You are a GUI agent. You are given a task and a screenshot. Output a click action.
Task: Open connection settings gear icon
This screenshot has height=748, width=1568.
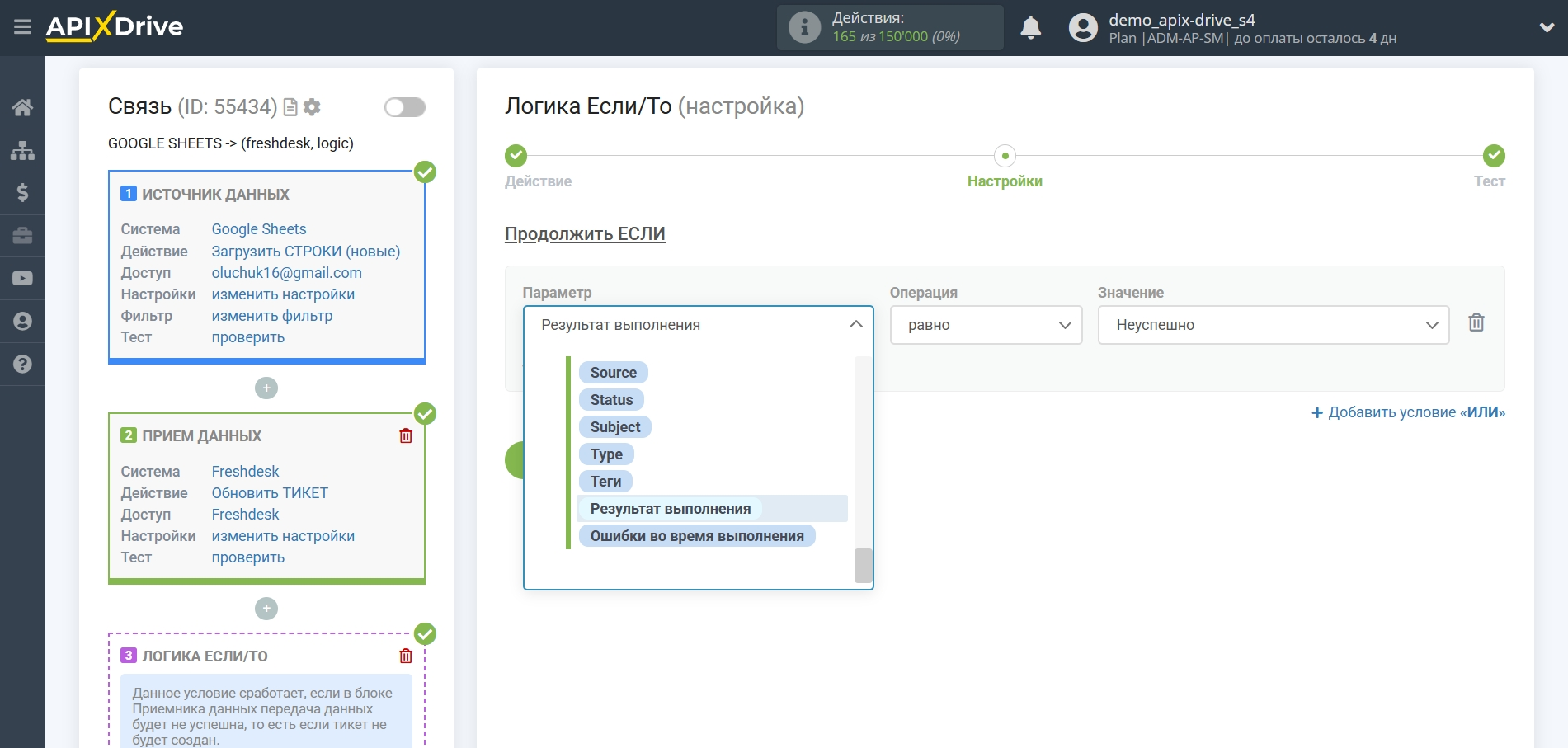312,107
